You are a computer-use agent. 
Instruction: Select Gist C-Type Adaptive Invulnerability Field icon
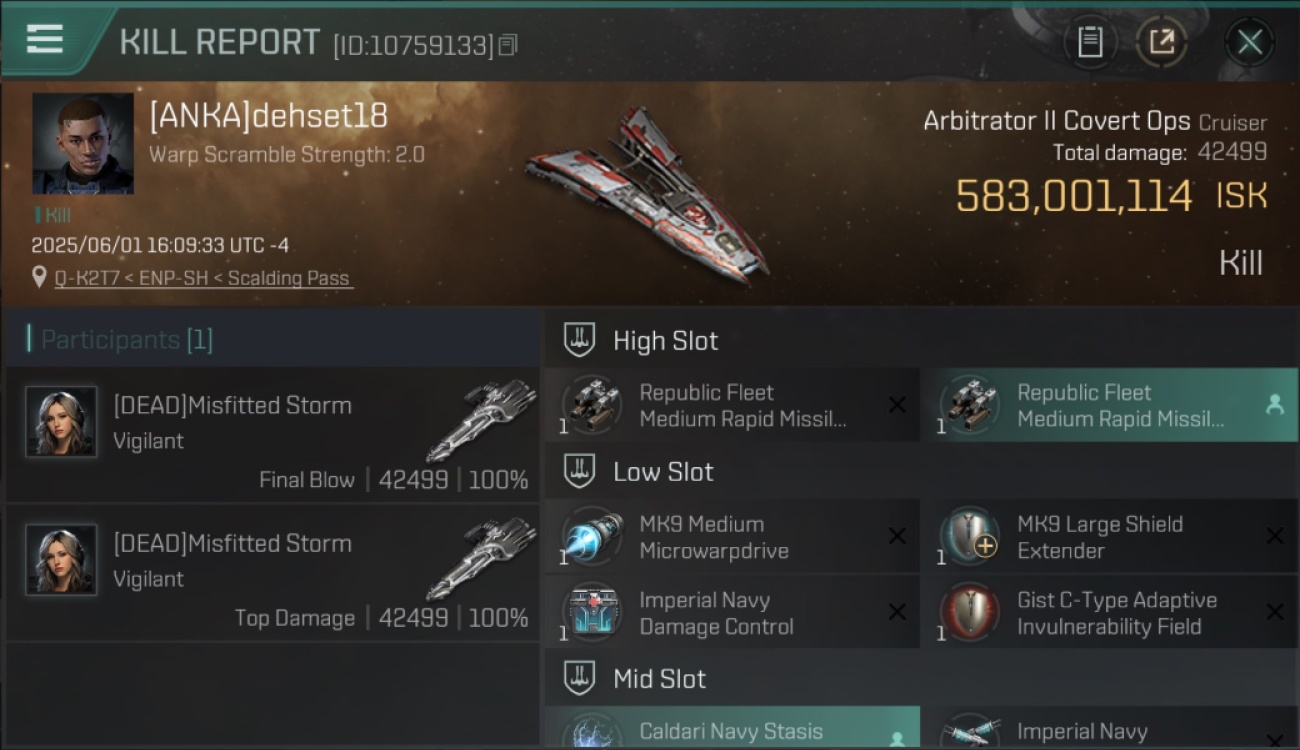970,613
